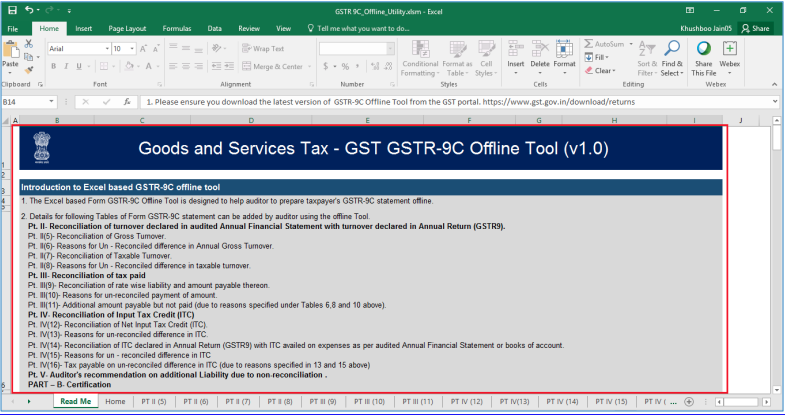Add a new sheet with plus icon
Screen dimensions: 786x415
pyautogui.click(x=689, y=401)
